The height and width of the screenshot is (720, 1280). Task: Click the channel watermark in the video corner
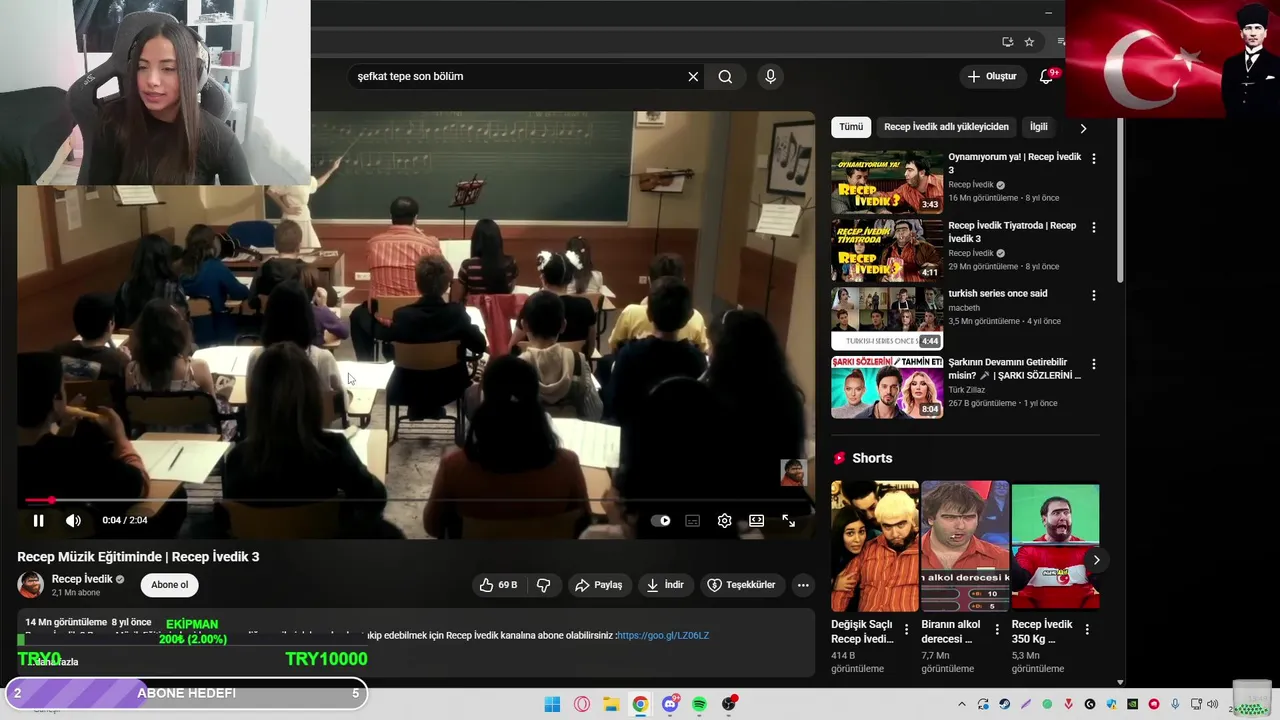click(x=793, y=473)
